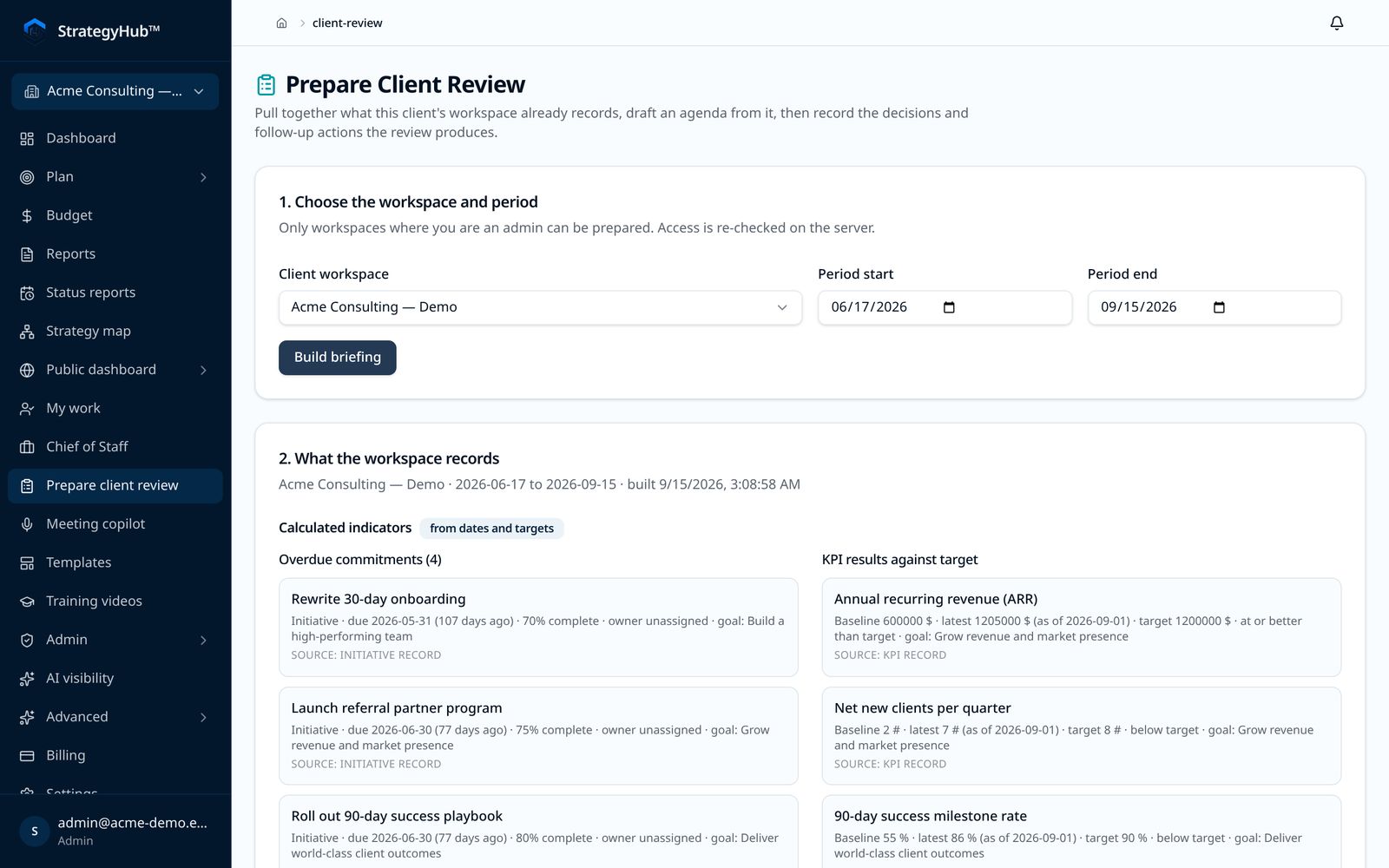
Task: Open Plan in the sidebar
Action: tap(115, 177)
